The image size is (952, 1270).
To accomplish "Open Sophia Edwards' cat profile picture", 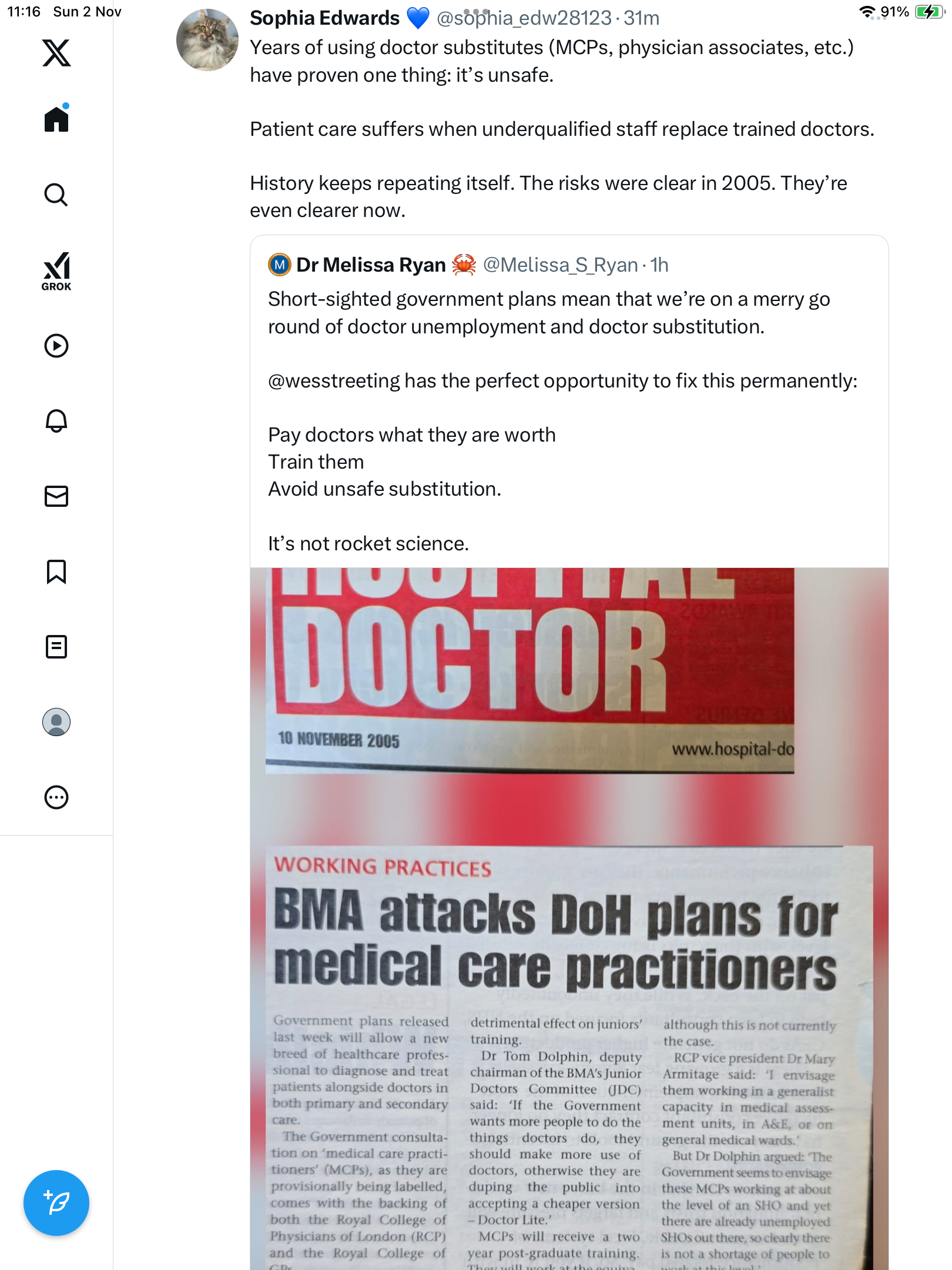I will pyautogui.click(x=207, y=40).
